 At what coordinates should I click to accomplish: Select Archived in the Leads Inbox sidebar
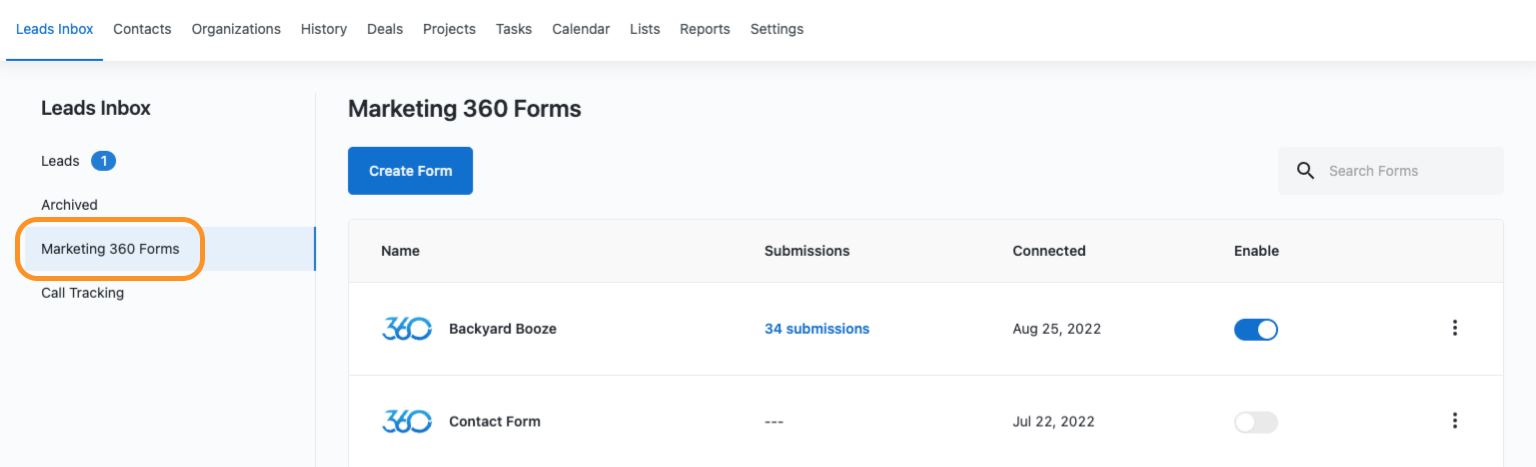[69, 205]
